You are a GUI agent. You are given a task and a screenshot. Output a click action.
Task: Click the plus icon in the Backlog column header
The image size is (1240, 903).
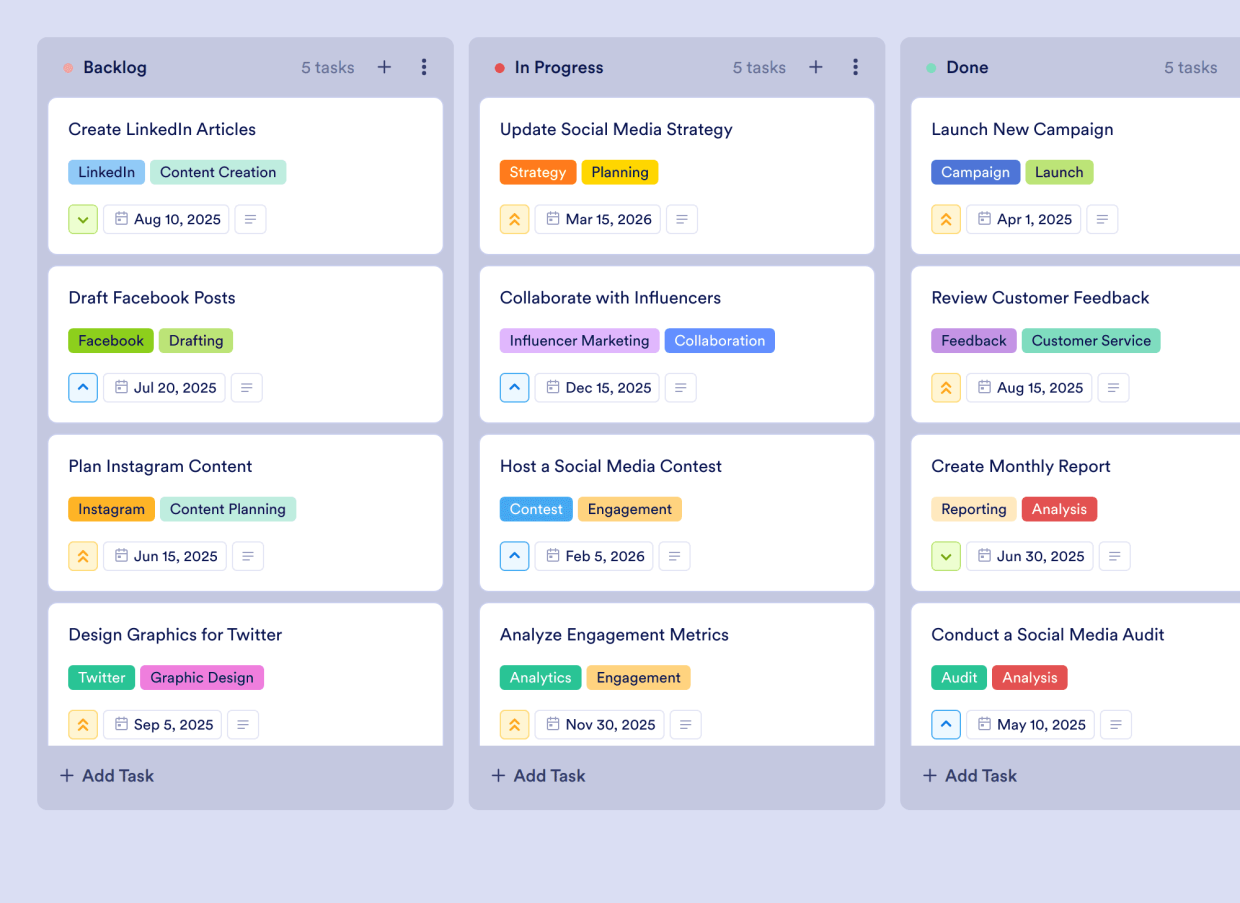[384, 67]
